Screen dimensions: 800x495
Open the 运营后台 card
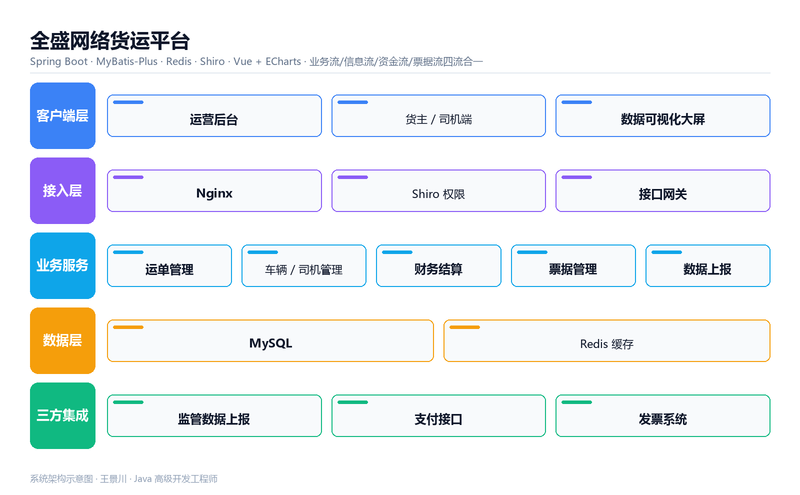pos(214,116)
